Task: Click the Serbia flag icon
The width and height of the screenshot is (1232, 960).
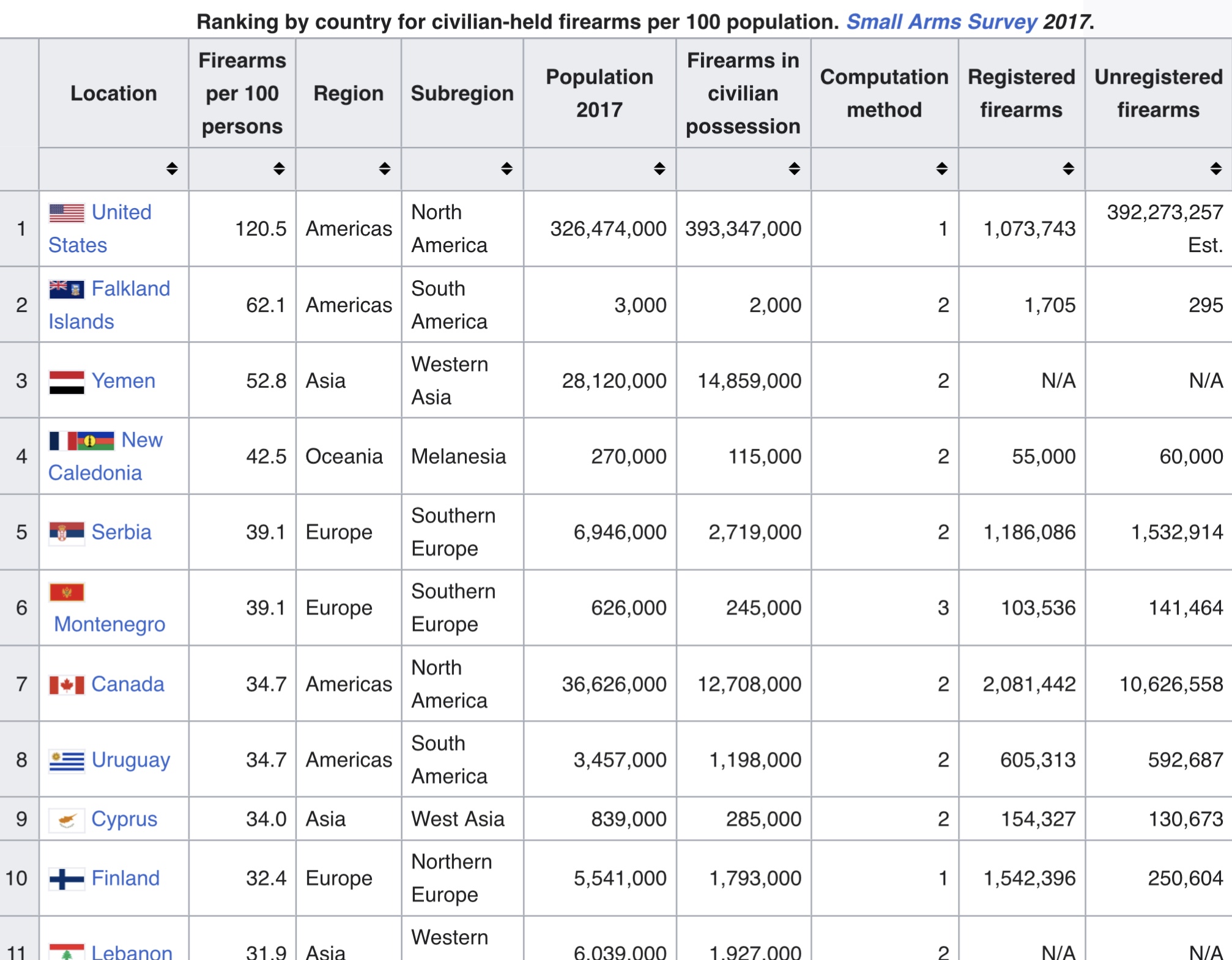Action: pos(67,533)
